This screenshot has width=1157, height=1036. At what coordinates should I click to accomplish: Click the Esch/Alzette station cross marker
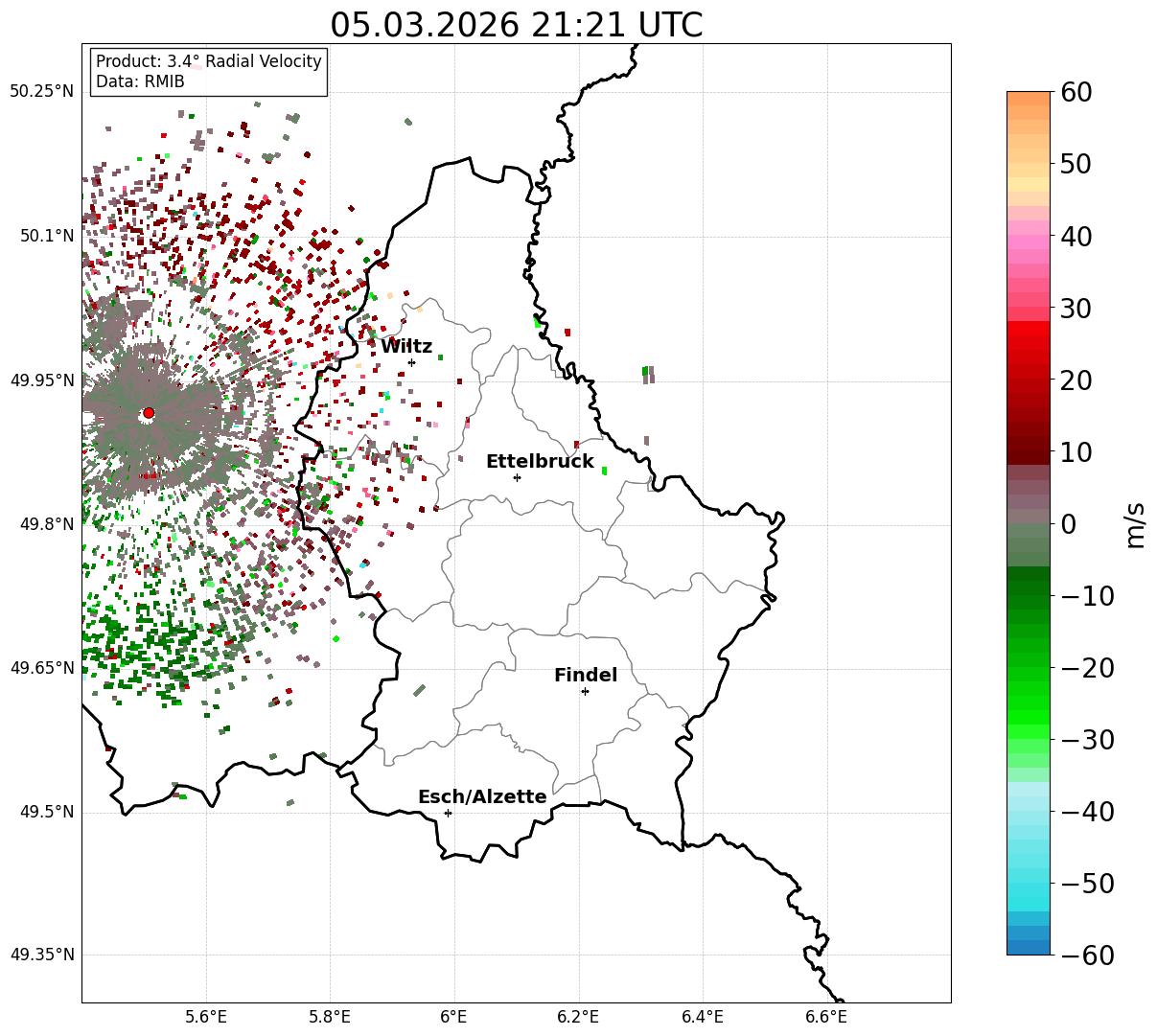click(x=448, y=813)
